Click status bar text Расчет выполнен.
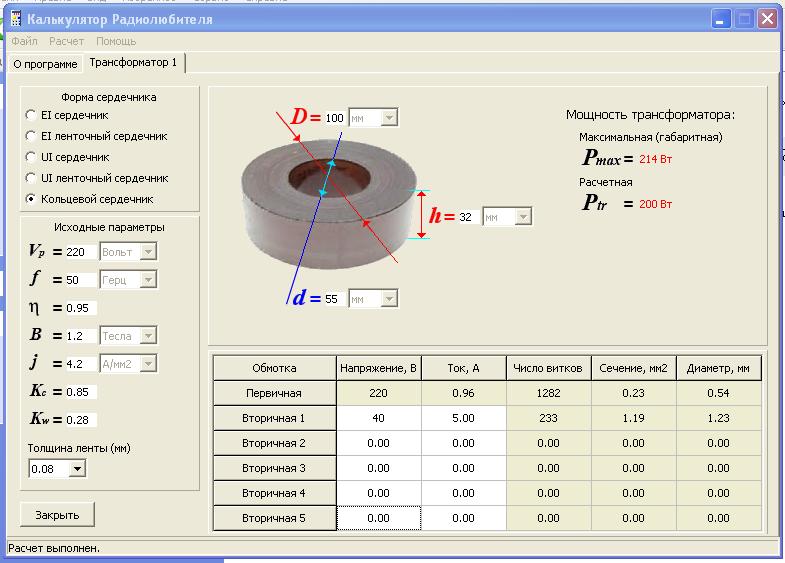Screen dimensions: 785x563 coord(54,548)
